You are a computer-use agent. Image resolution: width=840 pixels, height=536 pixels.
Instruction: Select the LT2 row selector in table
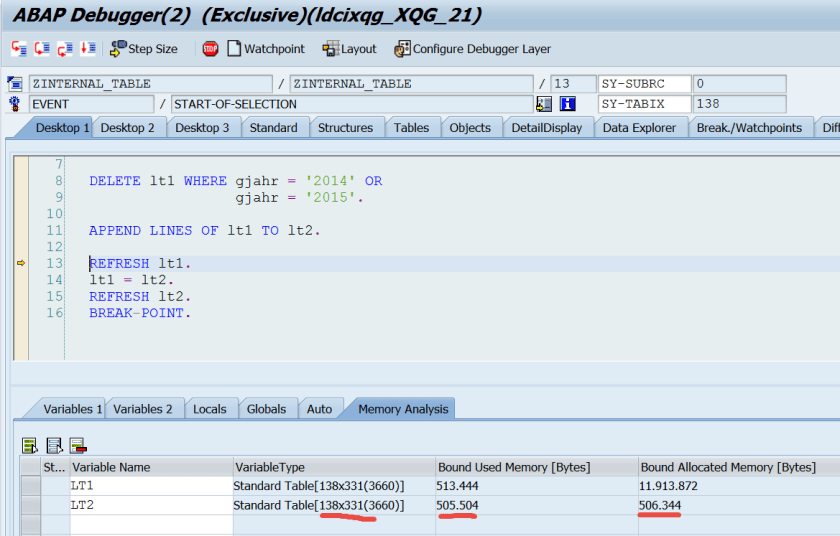pyautogui.click(x=30, y=505)
